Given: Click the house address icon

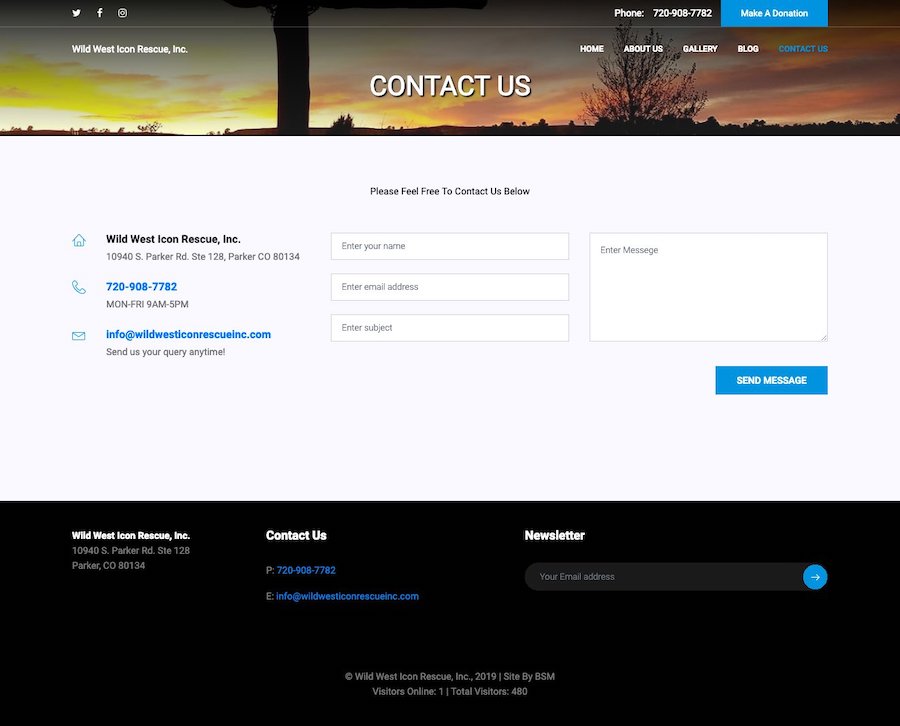Looking at the screenshot, I should 79,240.
